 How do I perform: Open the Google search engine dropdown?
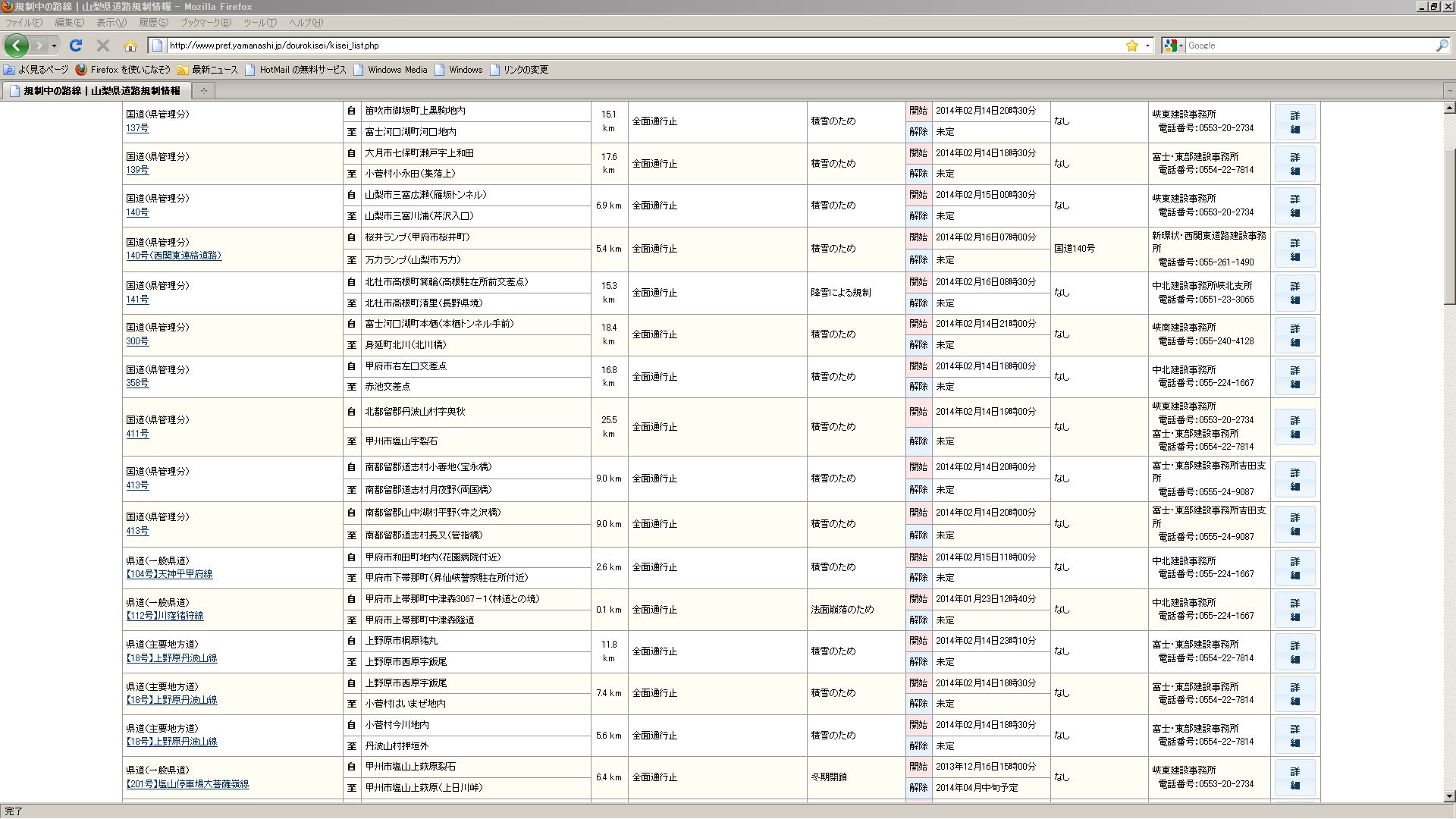1174,45
